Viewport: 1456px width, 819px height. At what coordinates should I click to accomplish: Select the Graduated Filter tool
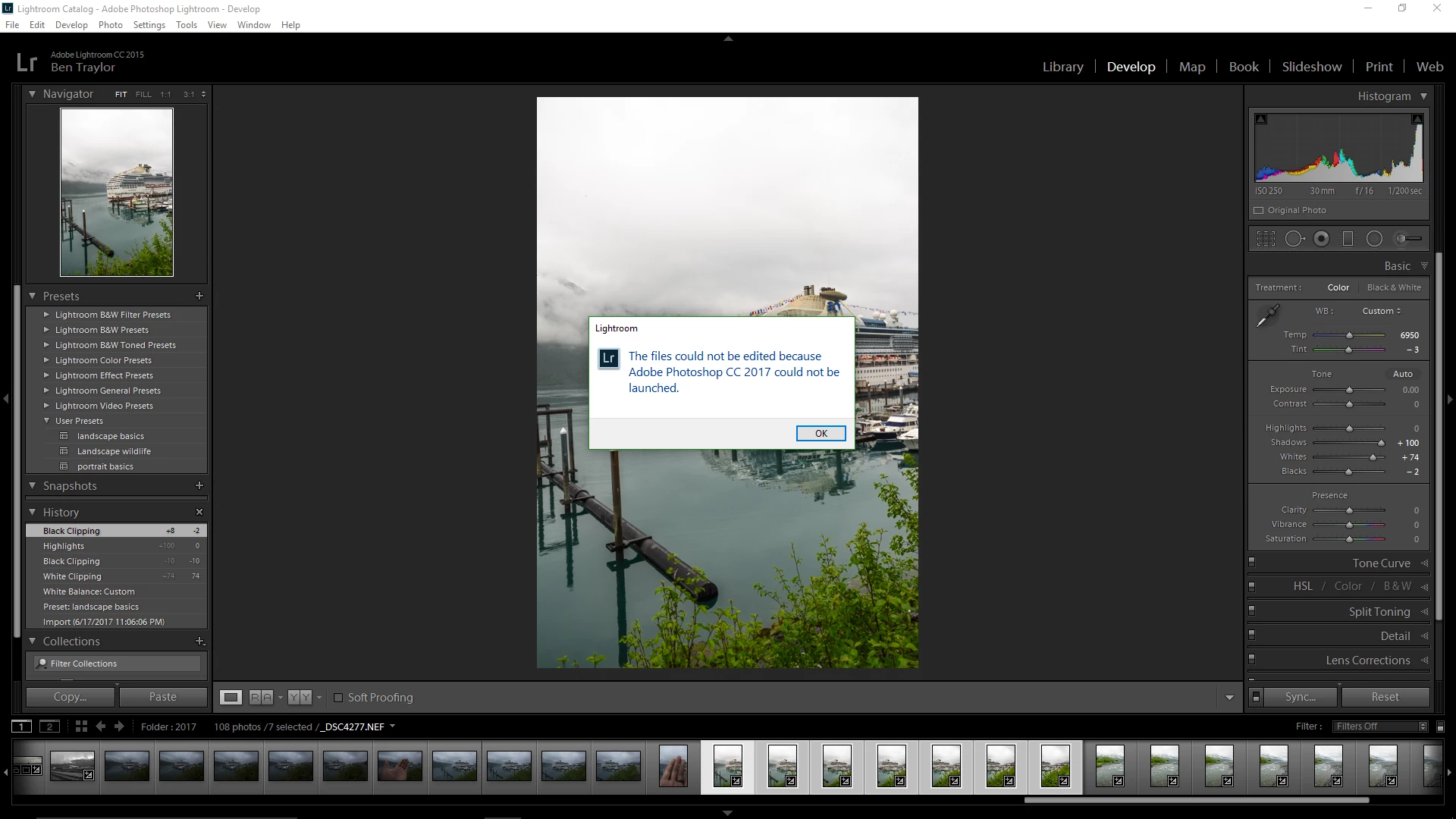pos(1348,239)
